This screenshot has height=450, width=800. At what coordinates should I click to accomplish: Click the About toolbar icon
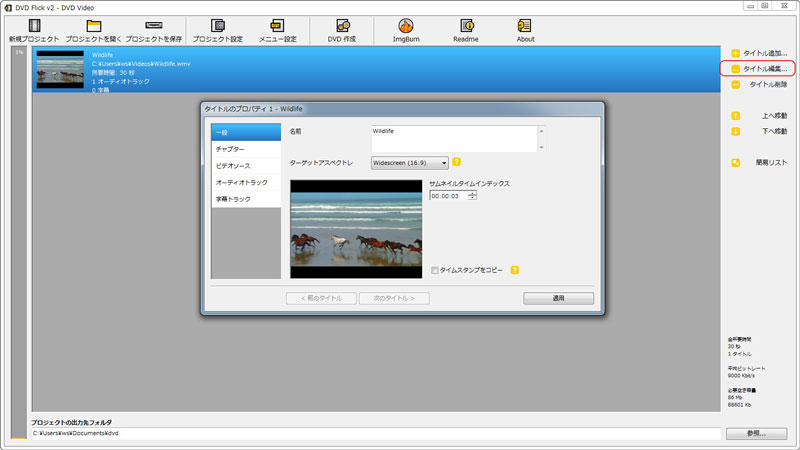click(x=524, y=25)
